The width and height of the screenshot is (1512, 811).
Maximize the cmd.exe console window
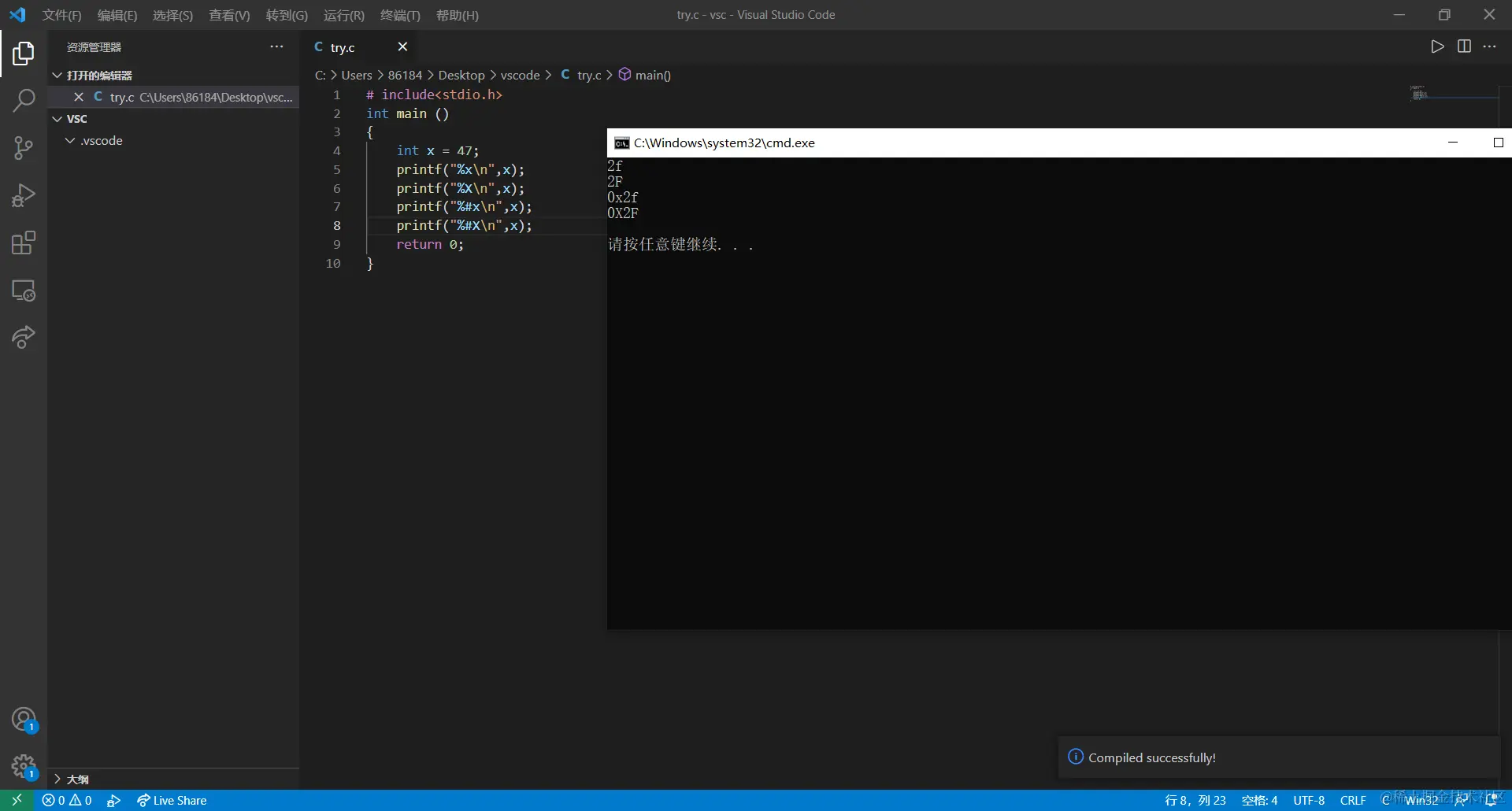[x=1498, y=143]
